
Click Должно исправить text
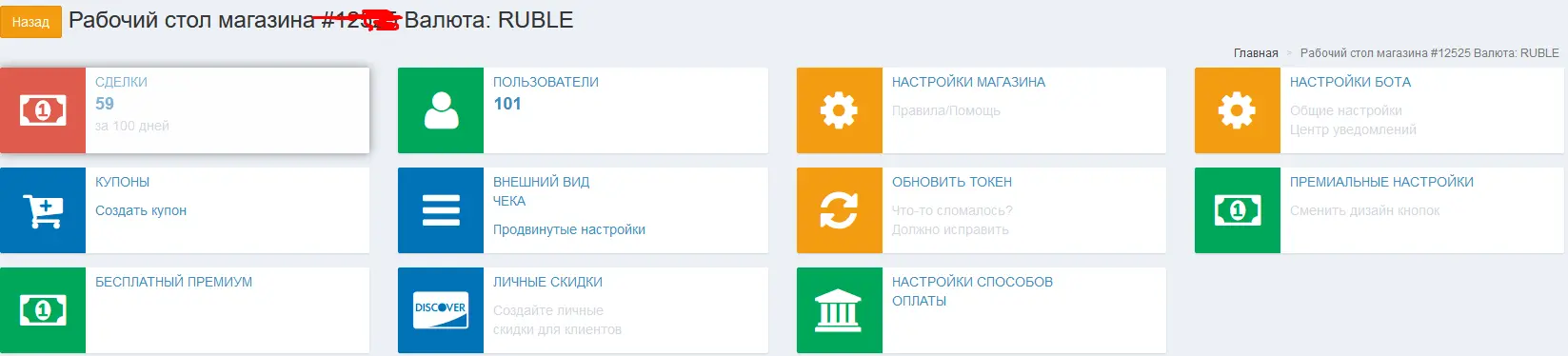[x=950, y=229]
